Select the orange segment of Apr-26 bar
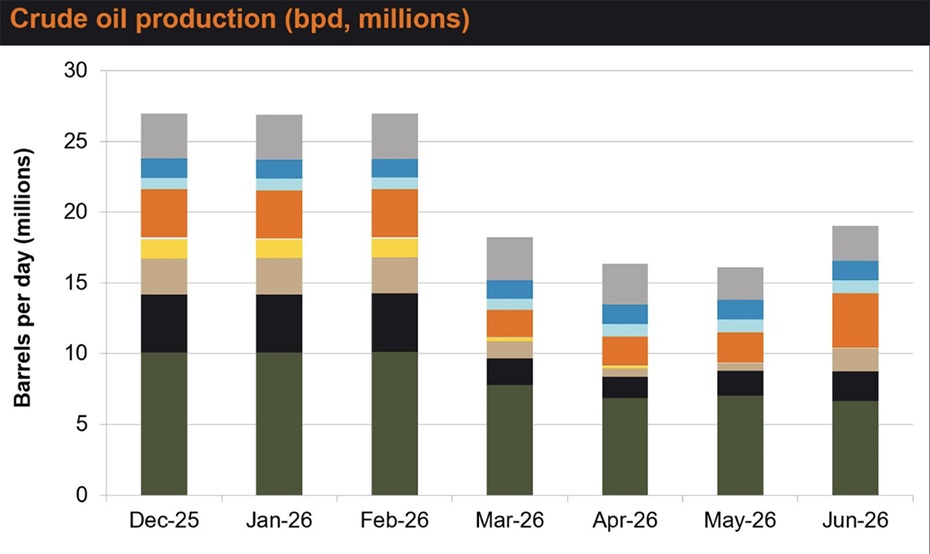 pos(625,351)
